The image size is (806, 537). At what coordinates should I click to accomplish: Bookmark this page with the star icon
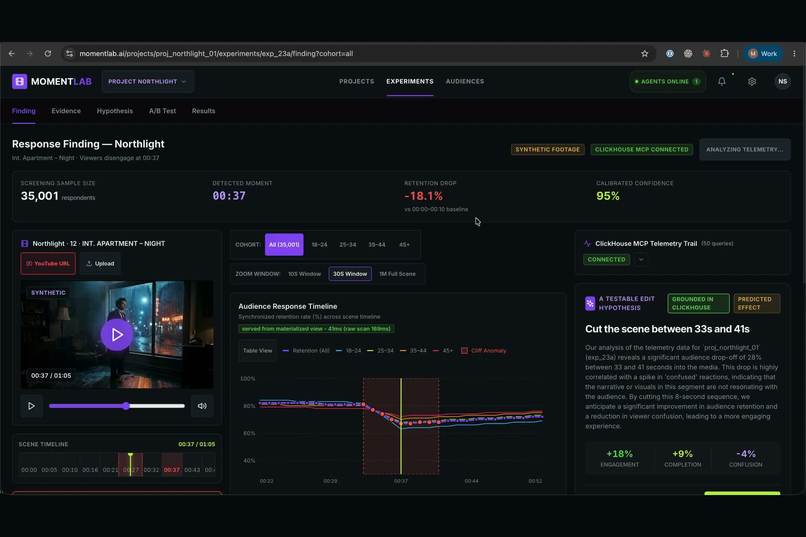pos(644,53)
